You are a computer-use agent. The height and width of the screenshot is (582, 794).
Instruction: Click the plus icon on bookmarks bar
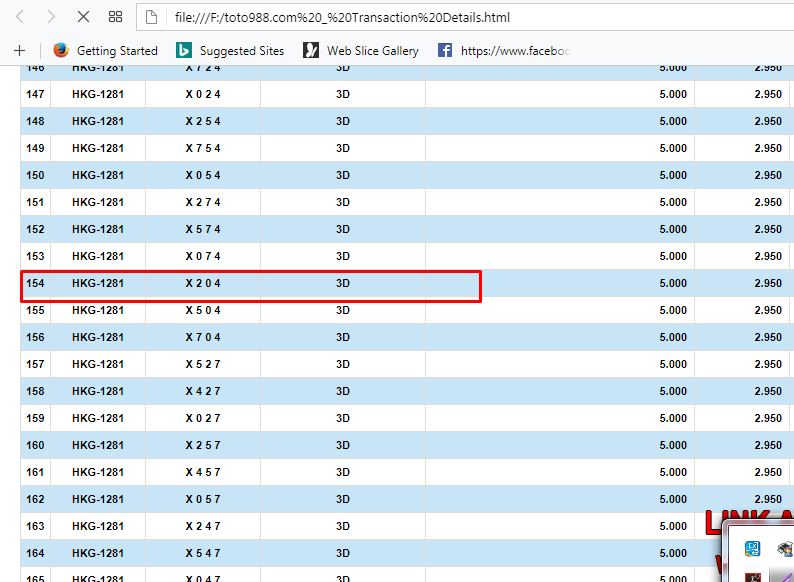click(x=19, y=50)
